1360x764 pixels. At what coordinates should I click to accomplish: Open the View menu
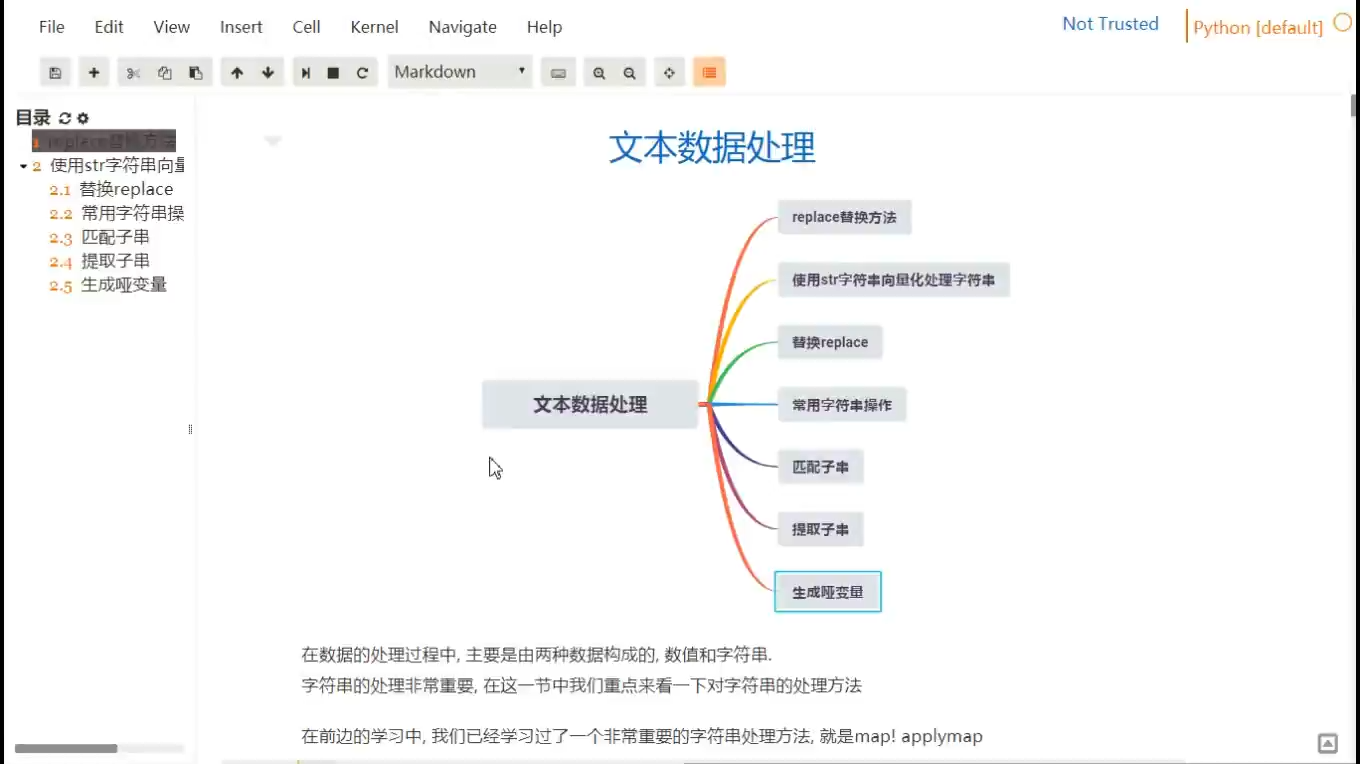tap(172, 27)
